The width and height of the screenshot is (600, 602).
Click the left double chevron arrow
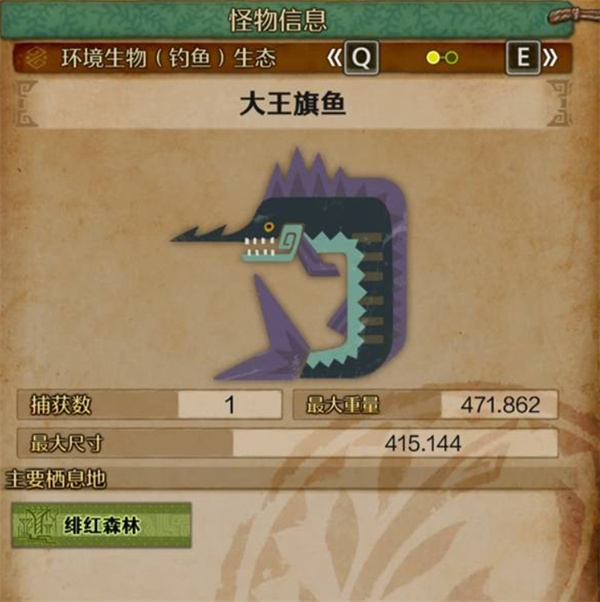coord(334,58)
